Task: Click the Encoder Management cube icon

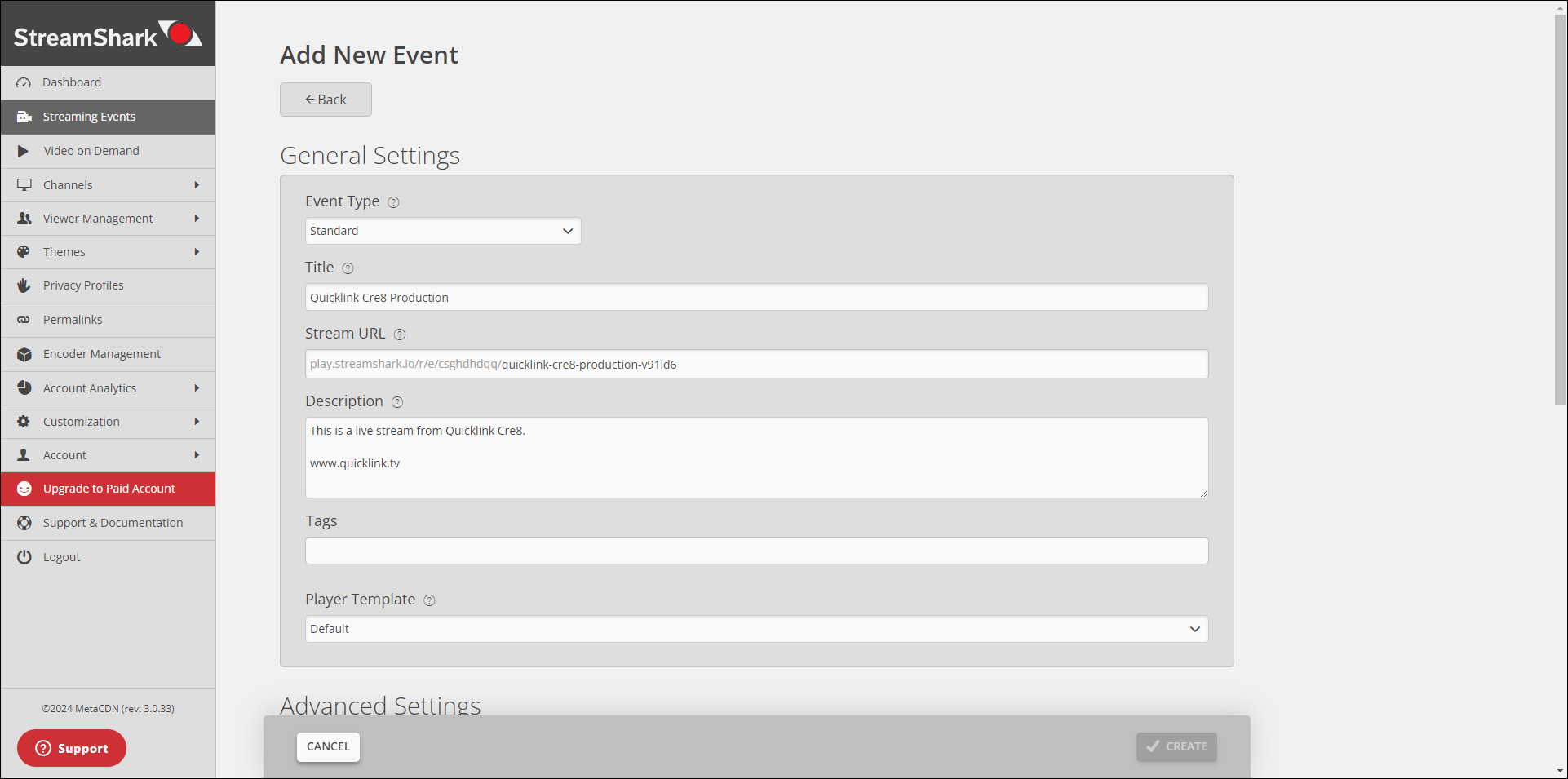Action: coord(24,354)
